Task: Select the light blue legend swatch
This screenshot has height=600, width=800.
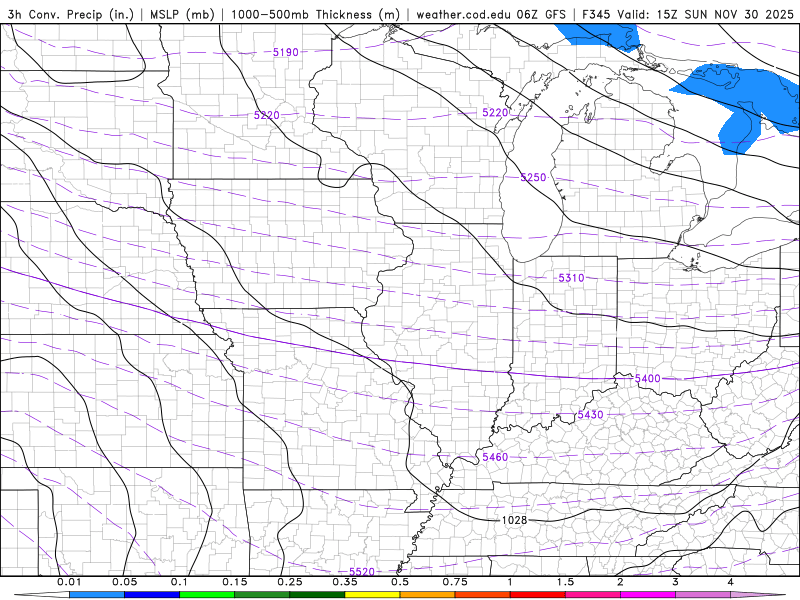Action: (97, 595)
